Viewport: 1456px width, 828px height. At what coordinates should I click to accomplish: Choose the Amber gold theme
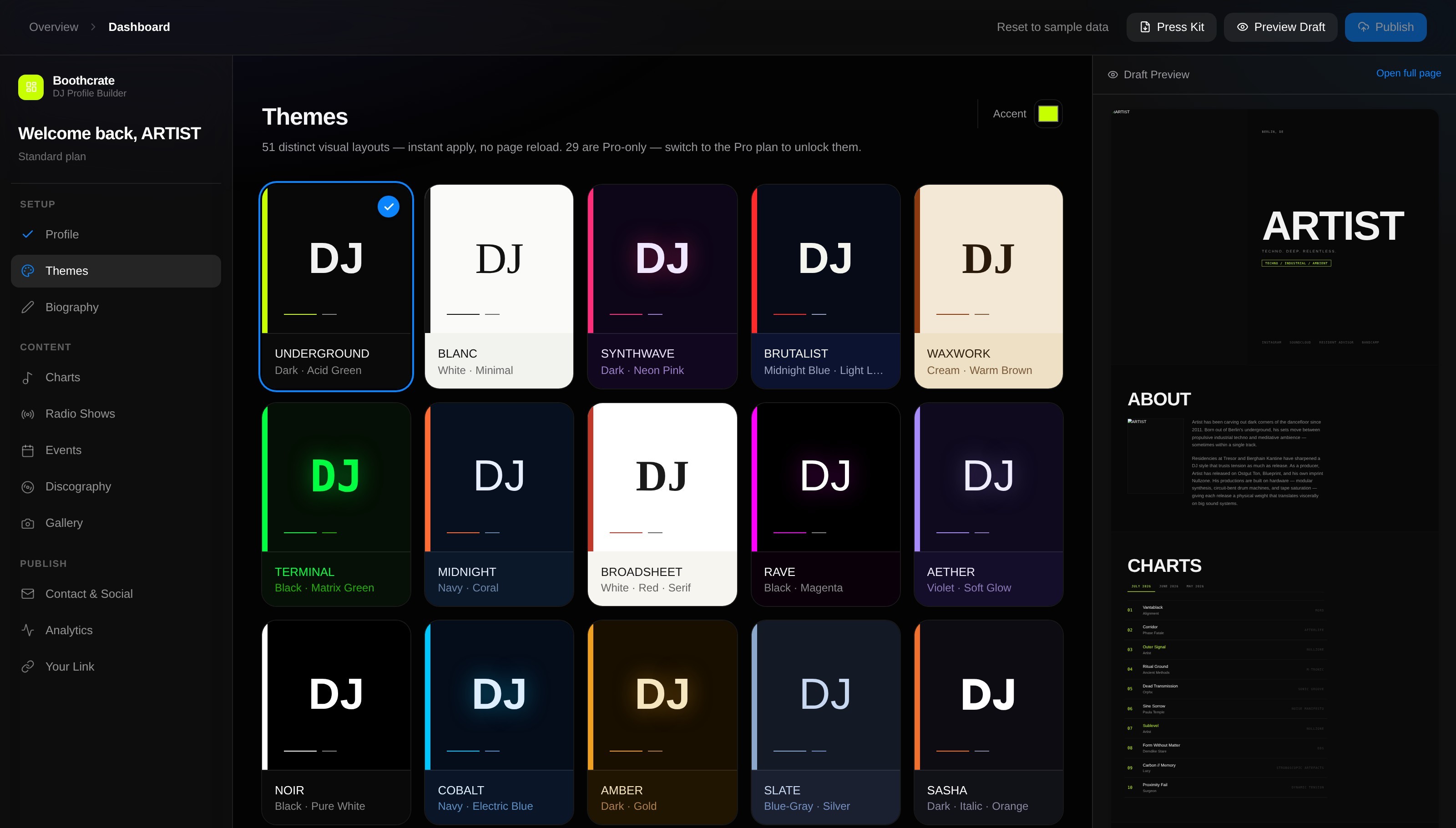pyautogui.click(x=662, y=722)
